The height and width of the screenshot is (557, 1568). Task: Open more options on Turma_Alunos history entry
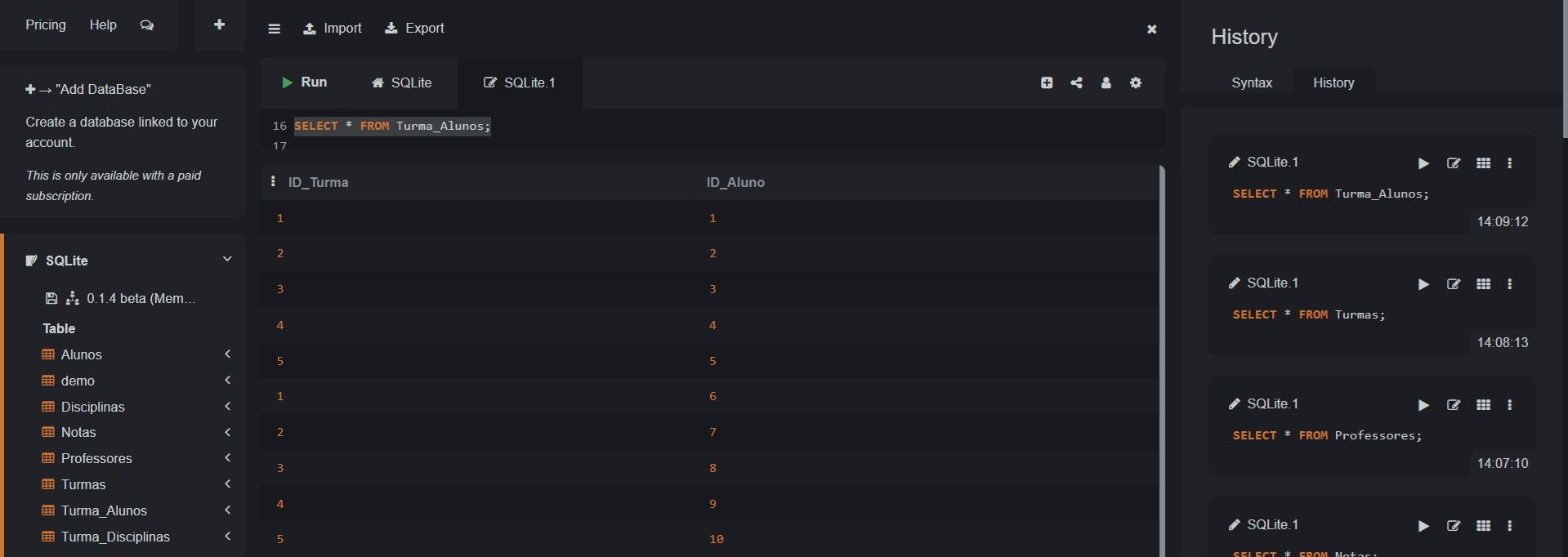coord(1509,163)
